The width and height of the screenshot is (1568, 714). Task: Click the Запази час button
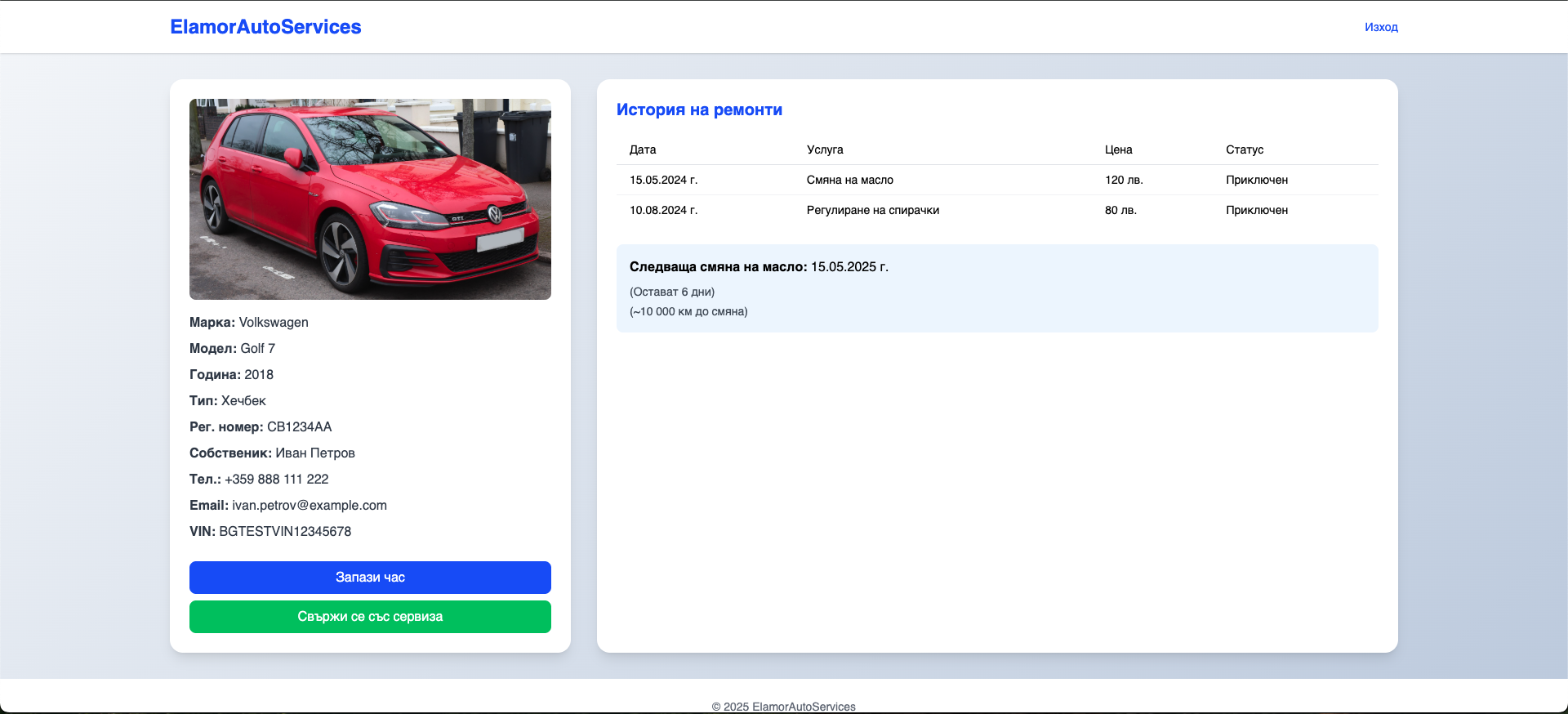pyautogui.click(x=370, y=578)
